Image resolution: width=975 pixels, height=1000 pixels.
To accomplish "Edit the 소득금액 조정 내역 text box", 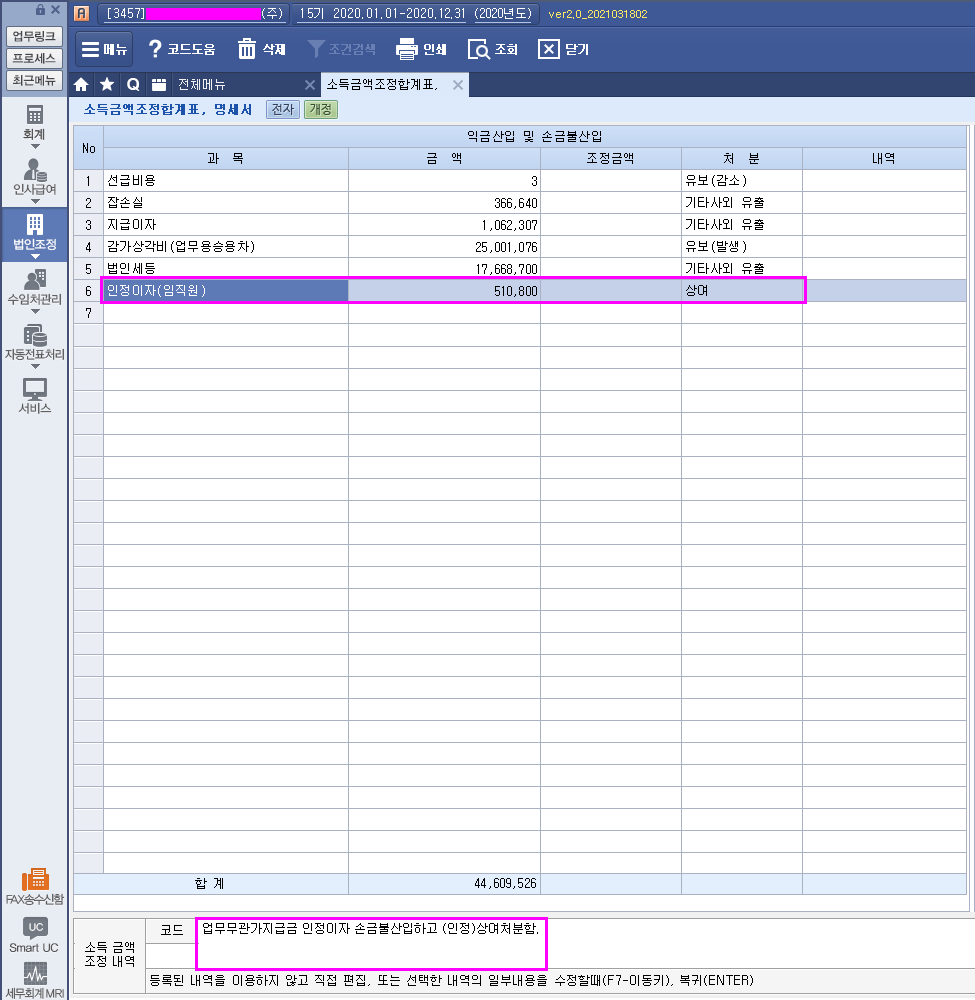I will tap(371, 943).
